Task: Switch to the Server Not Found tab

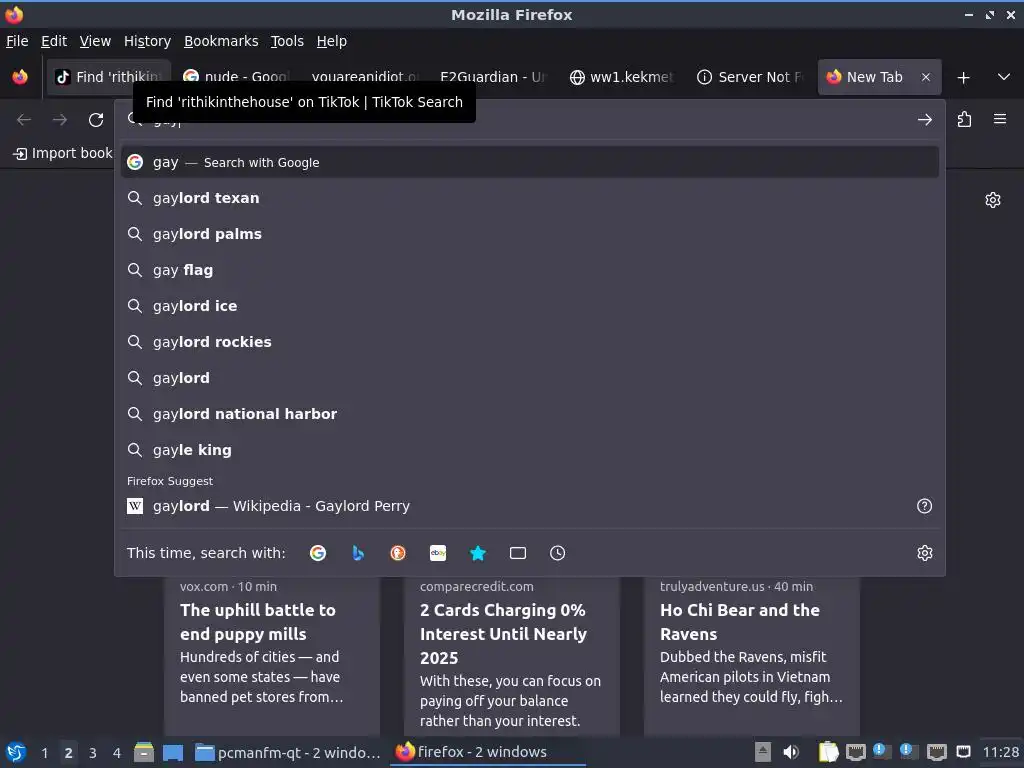Action: tap(749, 77)
